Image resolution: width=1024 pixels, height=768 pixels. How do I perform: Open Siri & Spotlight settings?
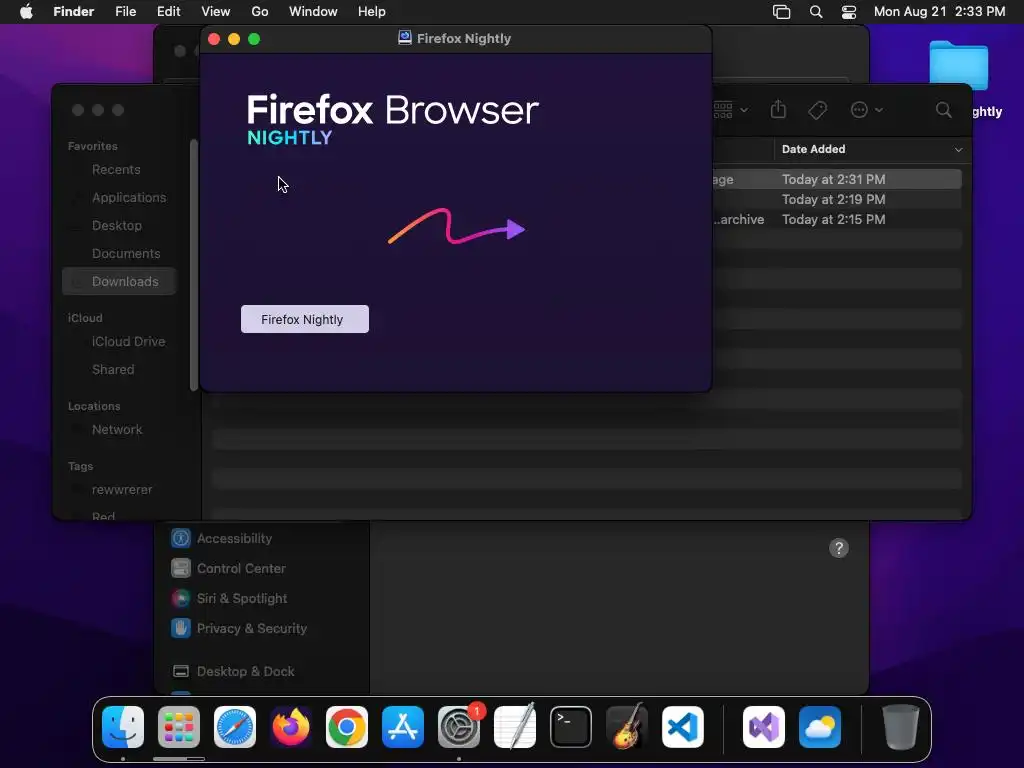coord(242,599)
